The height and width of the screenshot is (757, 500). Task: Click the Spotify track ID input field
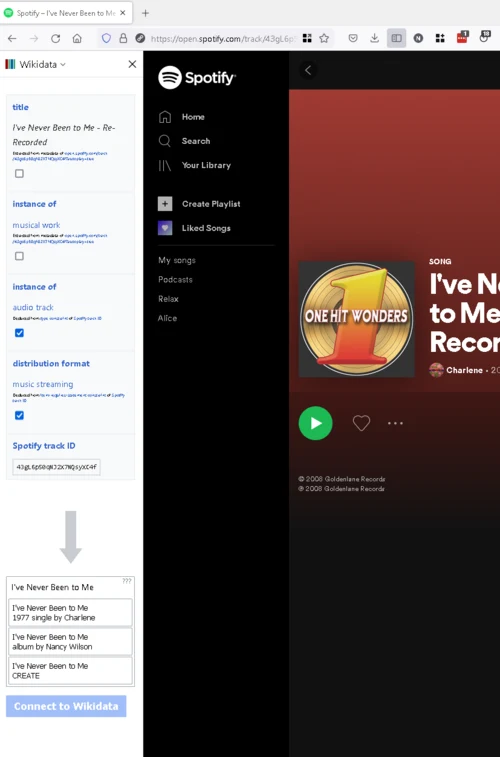click(56, 467)
